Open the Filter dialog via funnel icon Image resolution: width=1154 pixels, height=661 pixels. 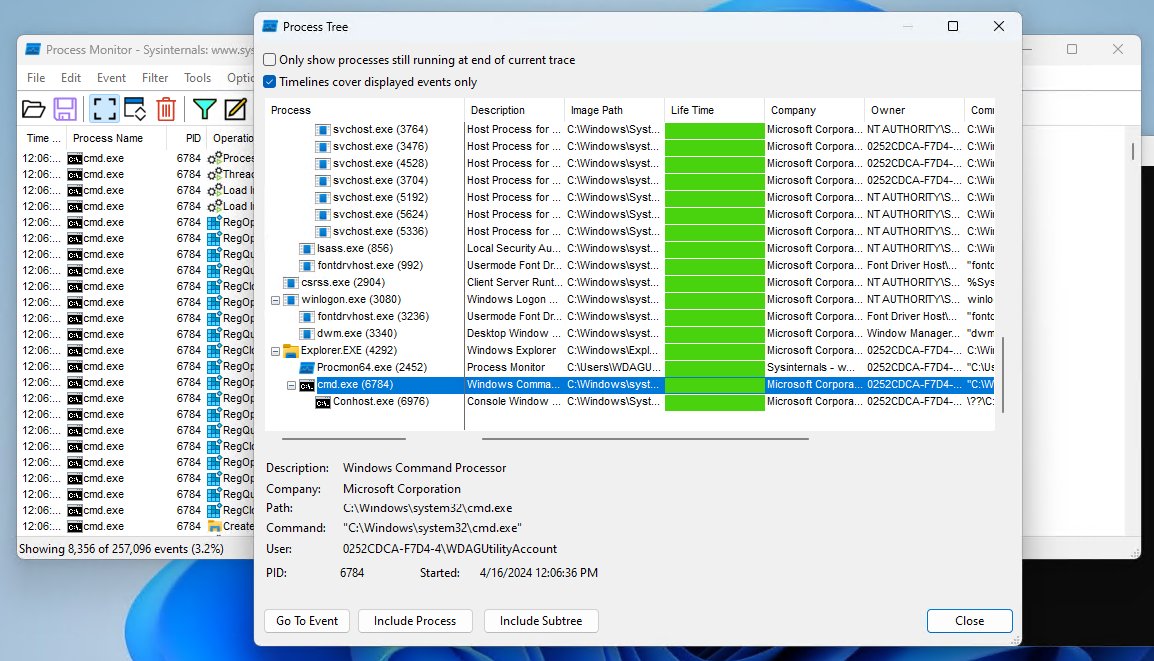[204, 109]
